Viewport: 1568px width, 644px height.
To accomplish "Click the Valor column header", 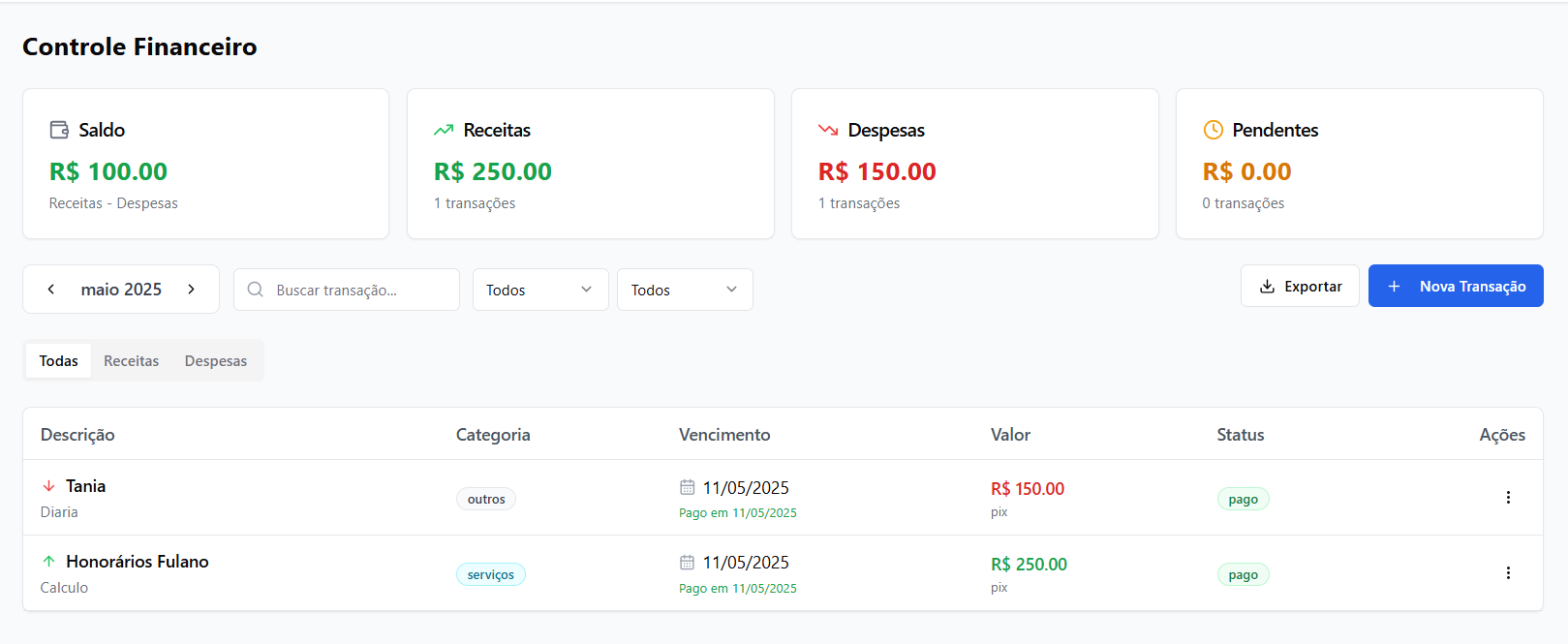I will pos(1010,435).
